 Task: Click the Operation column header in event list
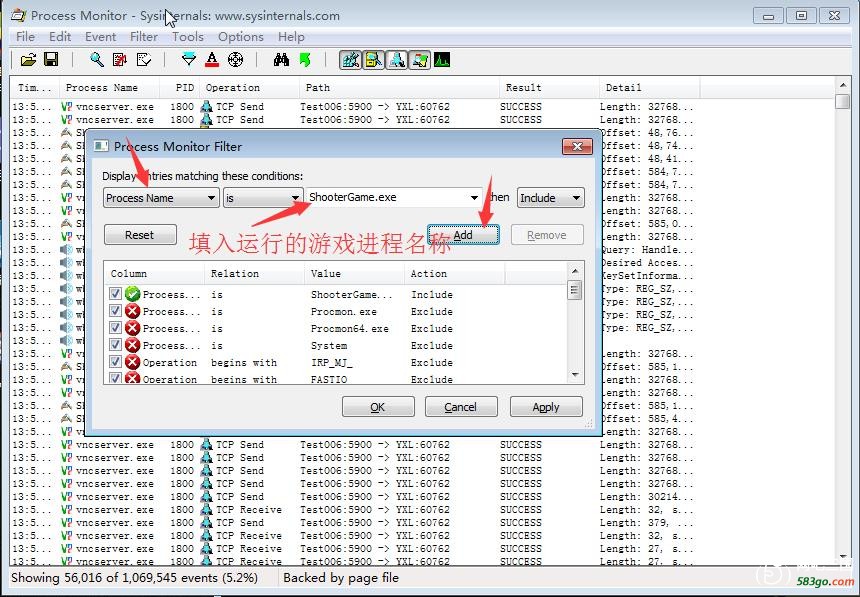click(x=250, y=88)
